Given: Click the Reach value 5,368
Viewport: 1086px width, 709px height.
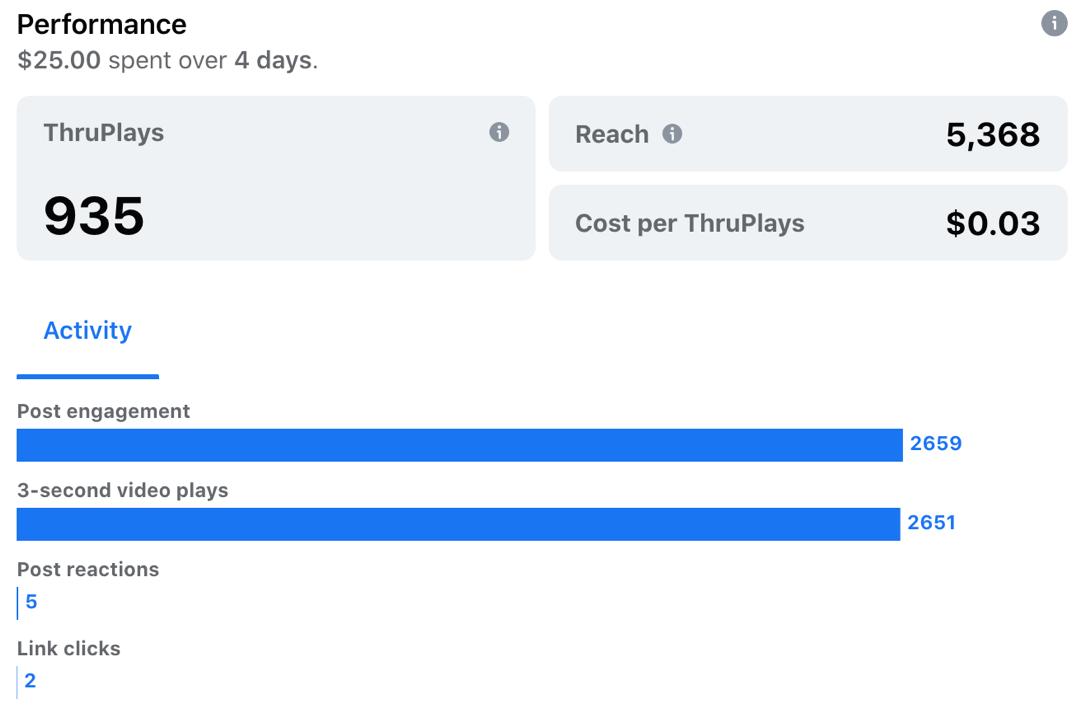Looking at the screenshot, I should click(992, 134).
